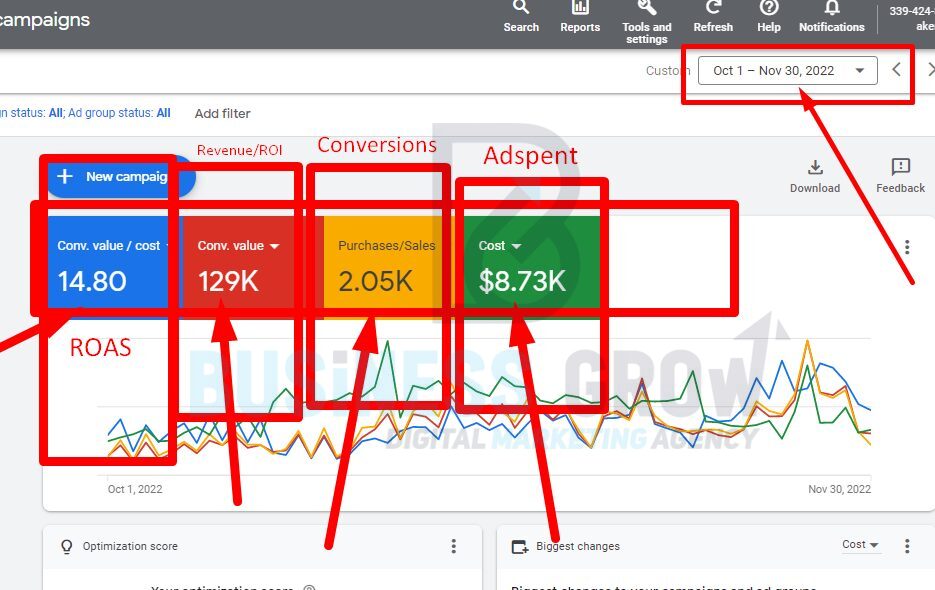Click the New campaign button
Viewport: 935px width, 590px height.
120,177
